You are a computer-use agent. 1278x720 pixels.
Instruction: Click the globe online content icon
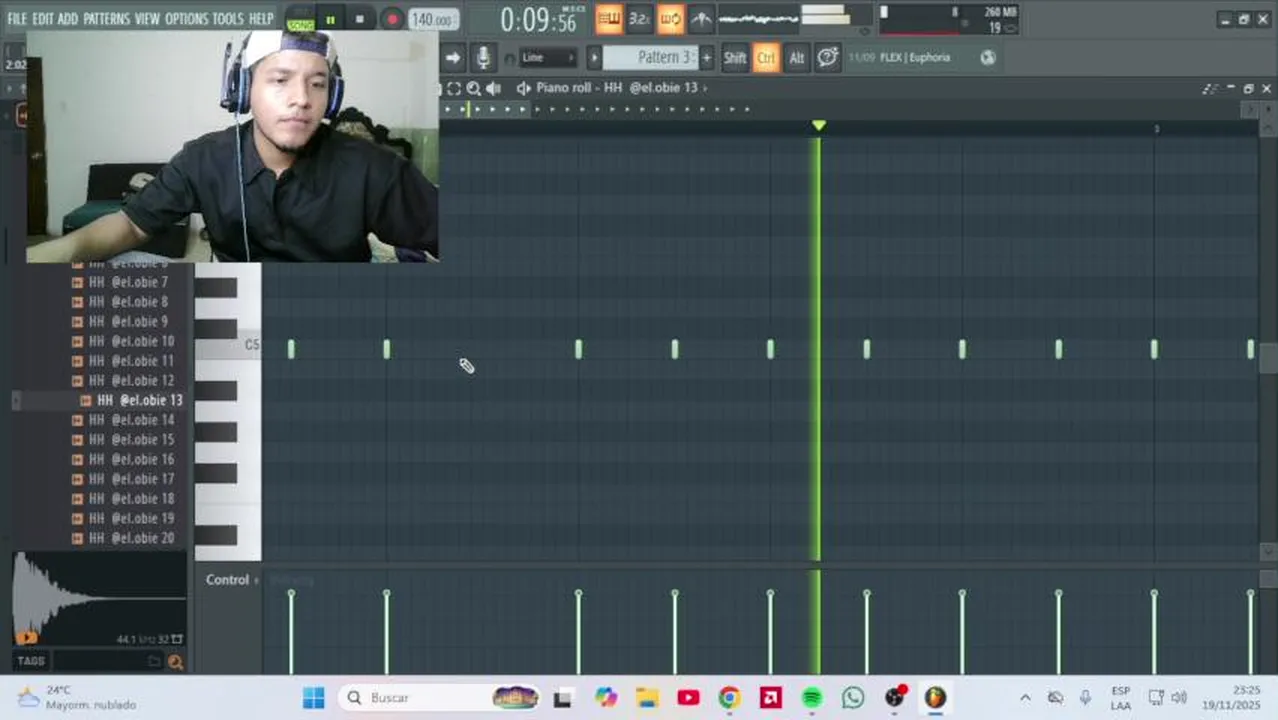[x=988, y=58]
